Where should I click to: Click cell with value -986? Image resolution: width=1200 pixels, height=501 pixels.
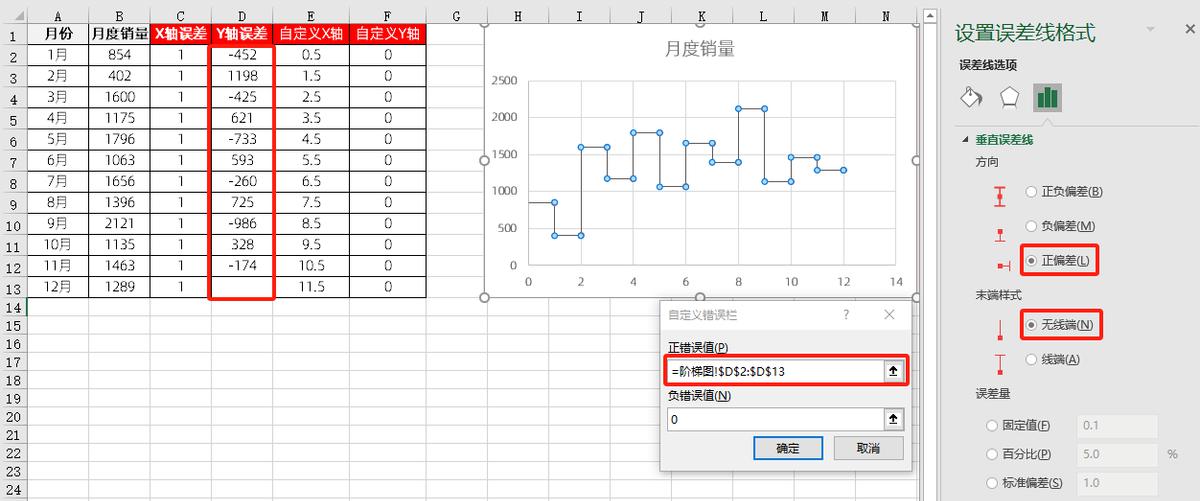241,223
